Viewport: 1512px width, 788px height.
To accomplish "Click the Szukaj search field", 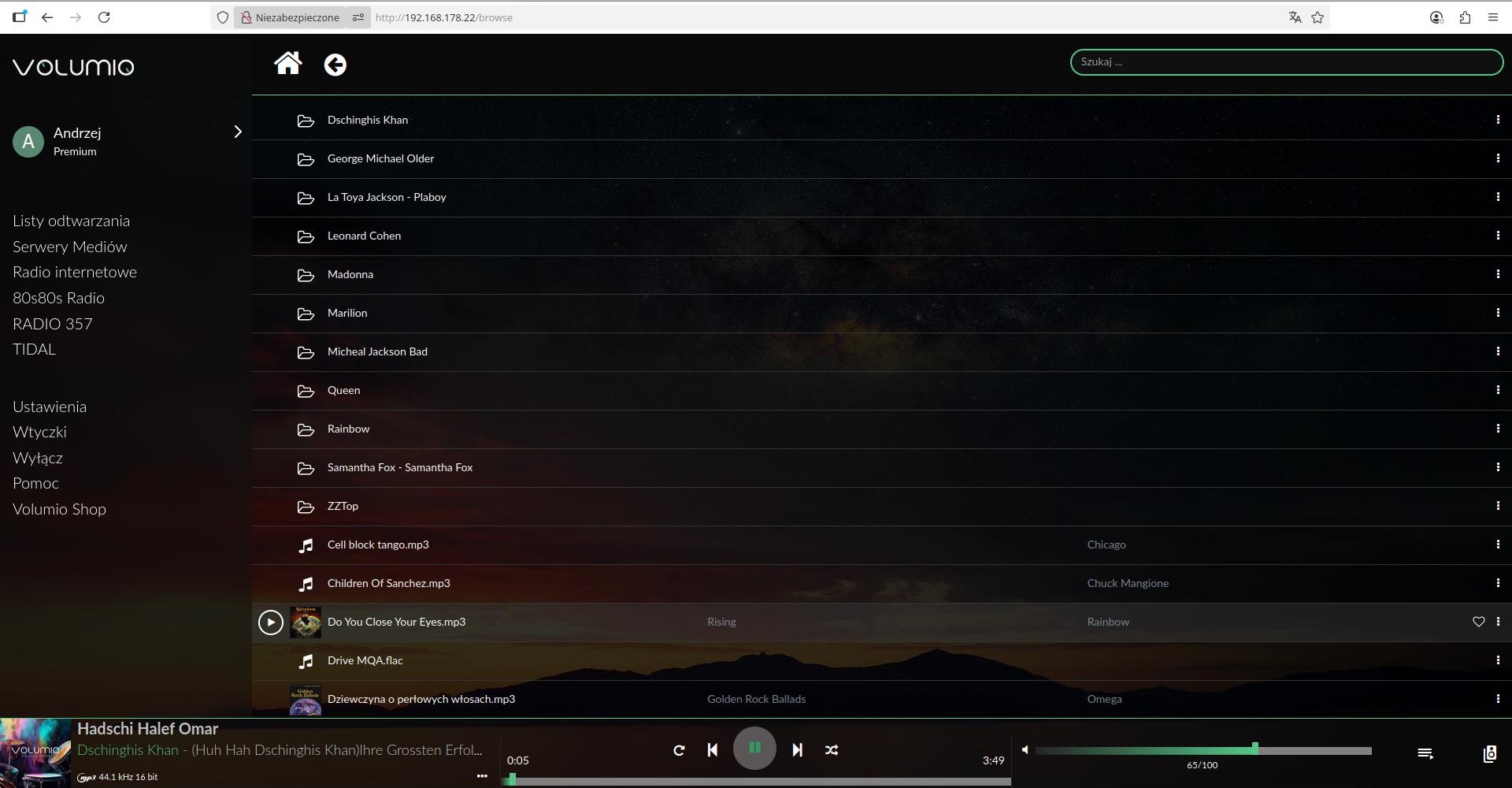I will click(x=1286, y=61).
